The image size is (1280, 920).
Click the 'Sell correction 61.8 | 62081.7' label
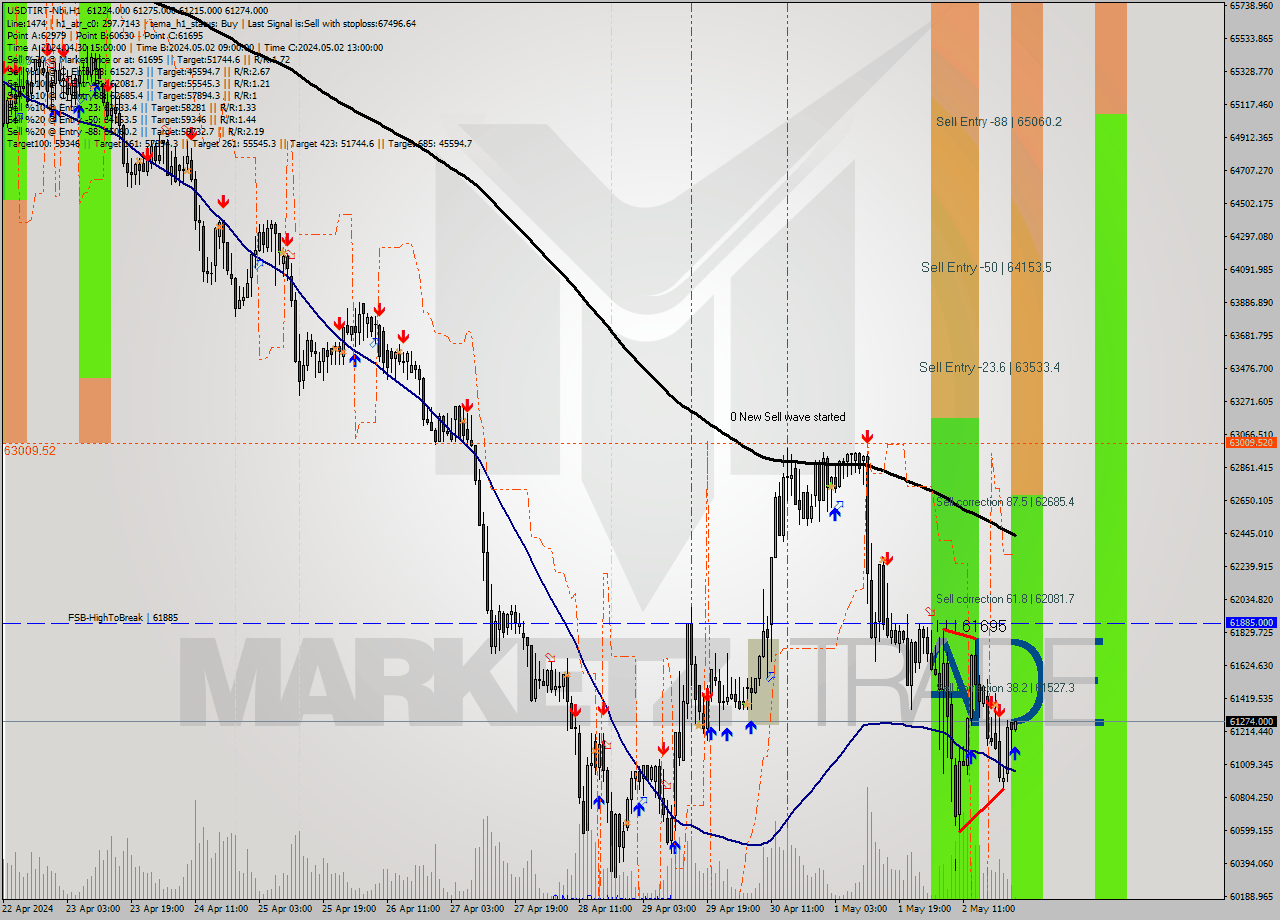pyautogui.click(x=1005, y=599)
